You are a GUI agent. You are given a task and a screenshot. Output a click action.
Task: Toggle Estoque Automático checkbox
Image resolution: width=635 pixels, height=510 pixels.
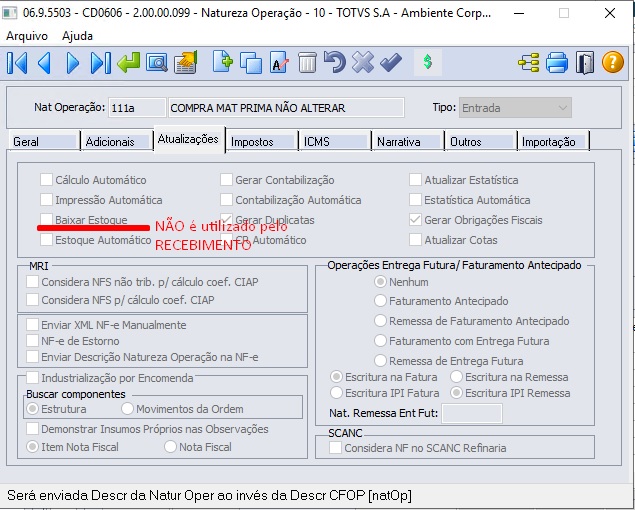(46, 239)
